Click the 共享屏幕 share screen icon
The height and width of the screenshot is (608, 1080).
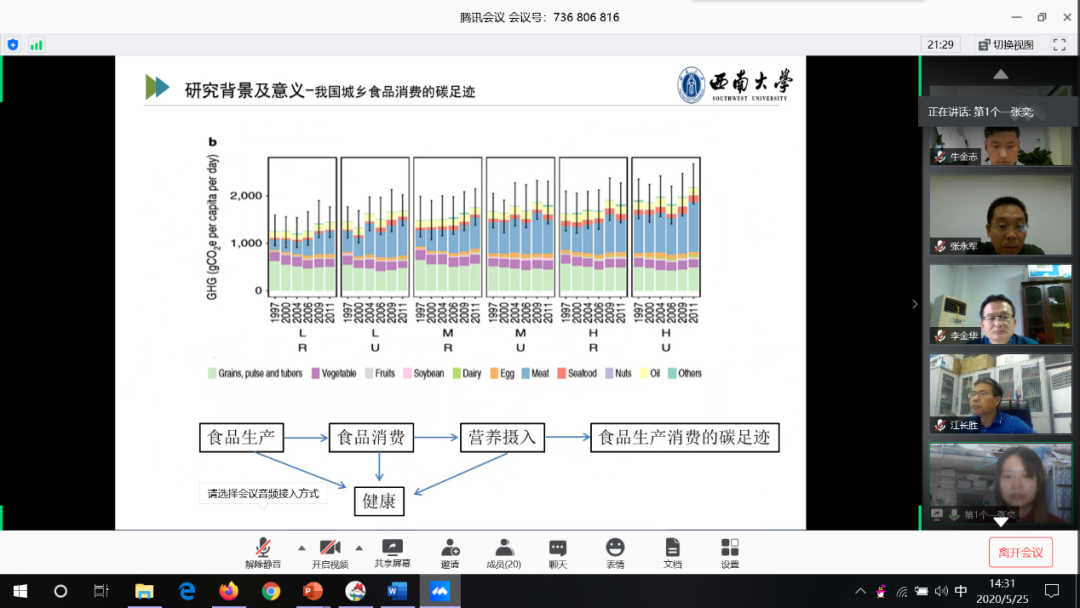click(393, 548)
